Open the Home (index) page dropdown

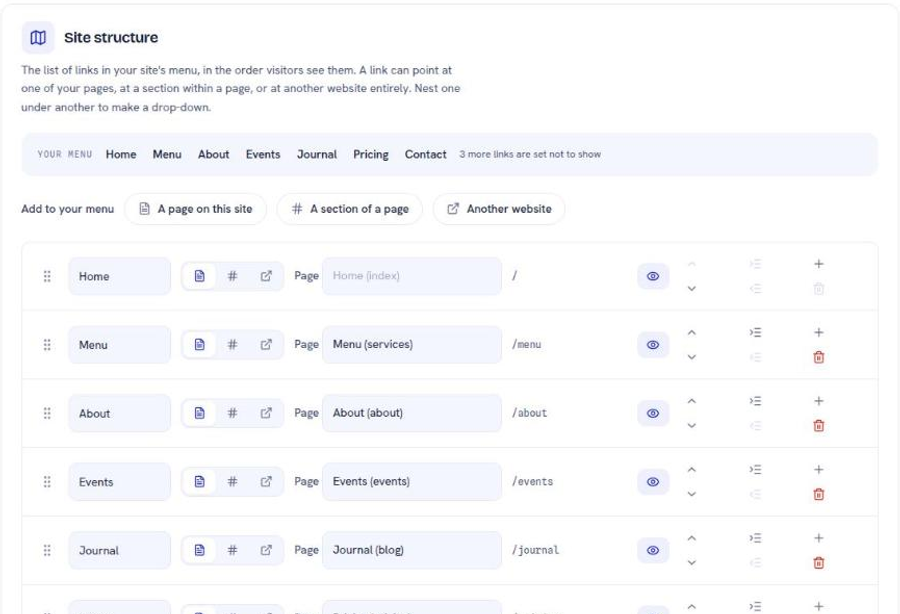(x=412, y=276)
